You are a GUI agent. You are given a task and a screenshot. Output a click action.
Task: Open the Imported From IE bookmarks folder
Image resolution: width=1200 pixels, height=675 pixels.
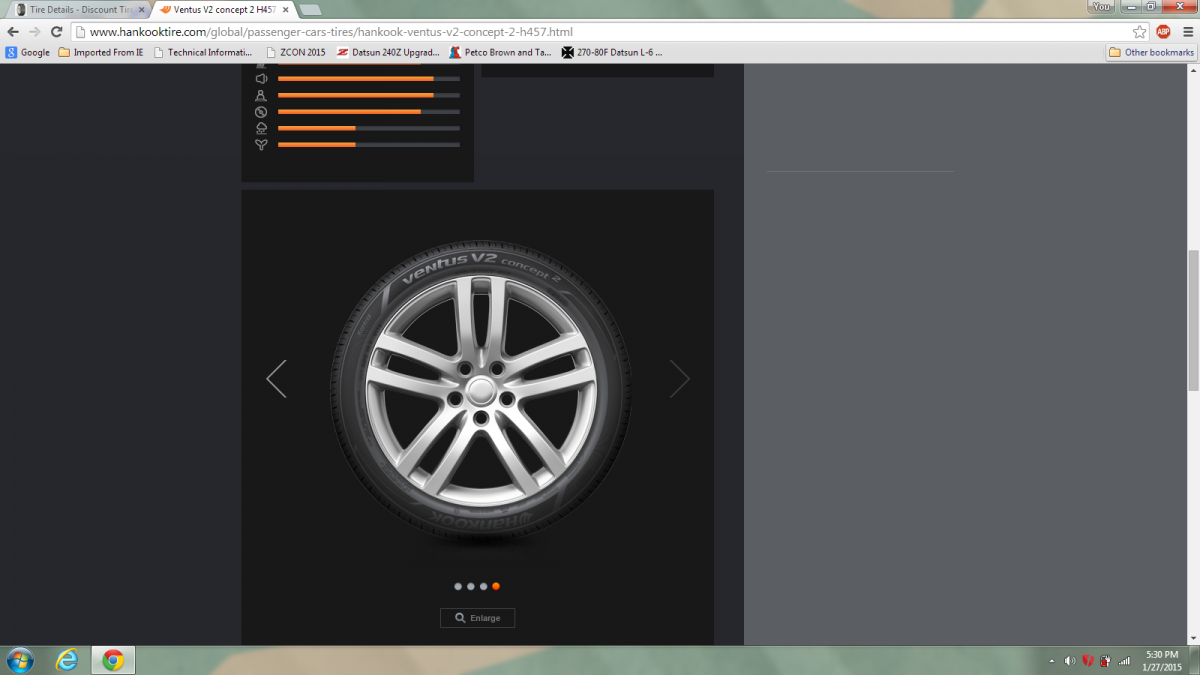[101, 52]
